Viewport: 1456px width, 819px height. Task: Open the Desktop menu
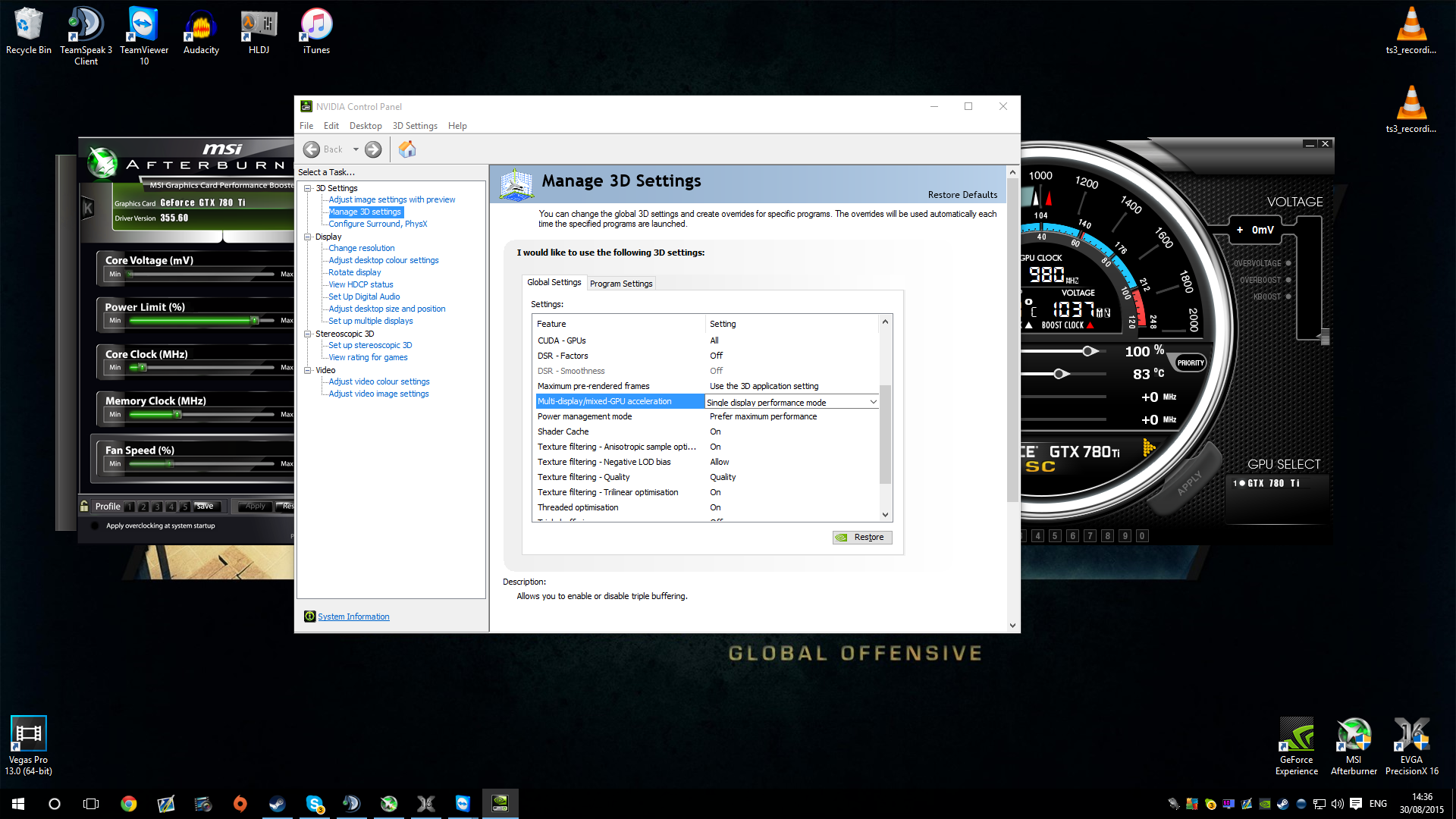366,126
